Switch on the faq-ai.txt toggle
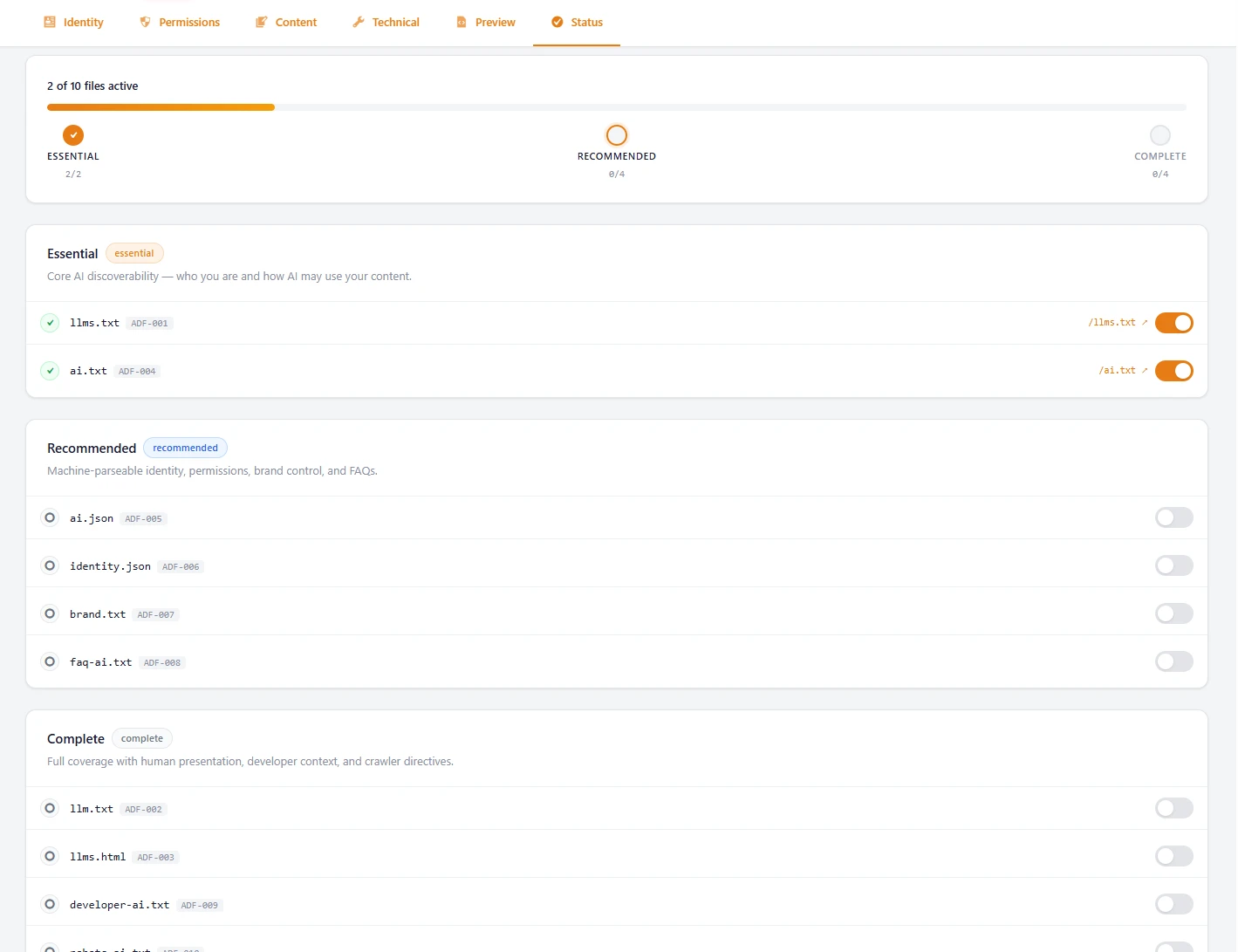 click(x=1174, y=661)
